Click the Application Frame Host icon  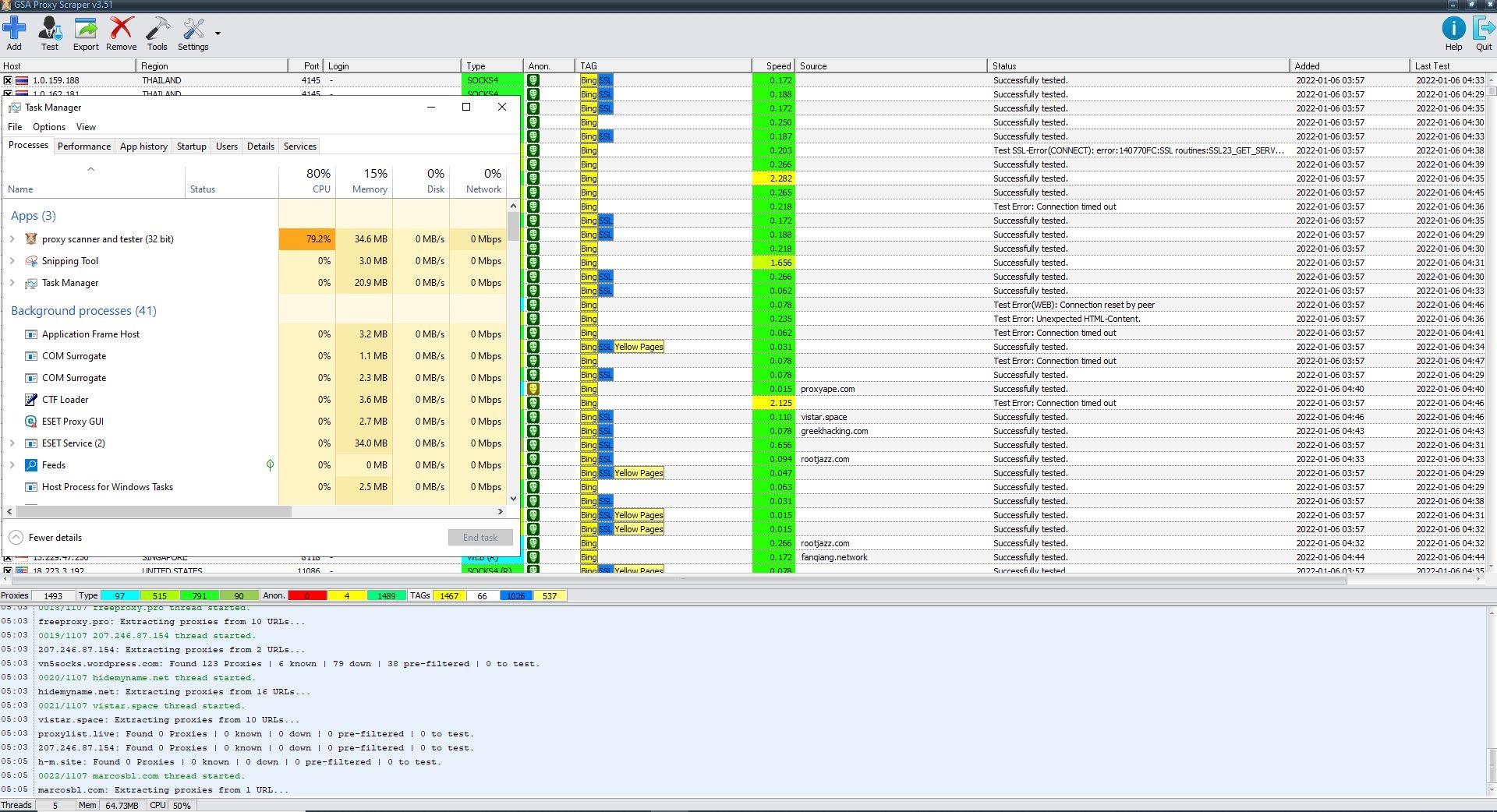[x=31, y=334]
